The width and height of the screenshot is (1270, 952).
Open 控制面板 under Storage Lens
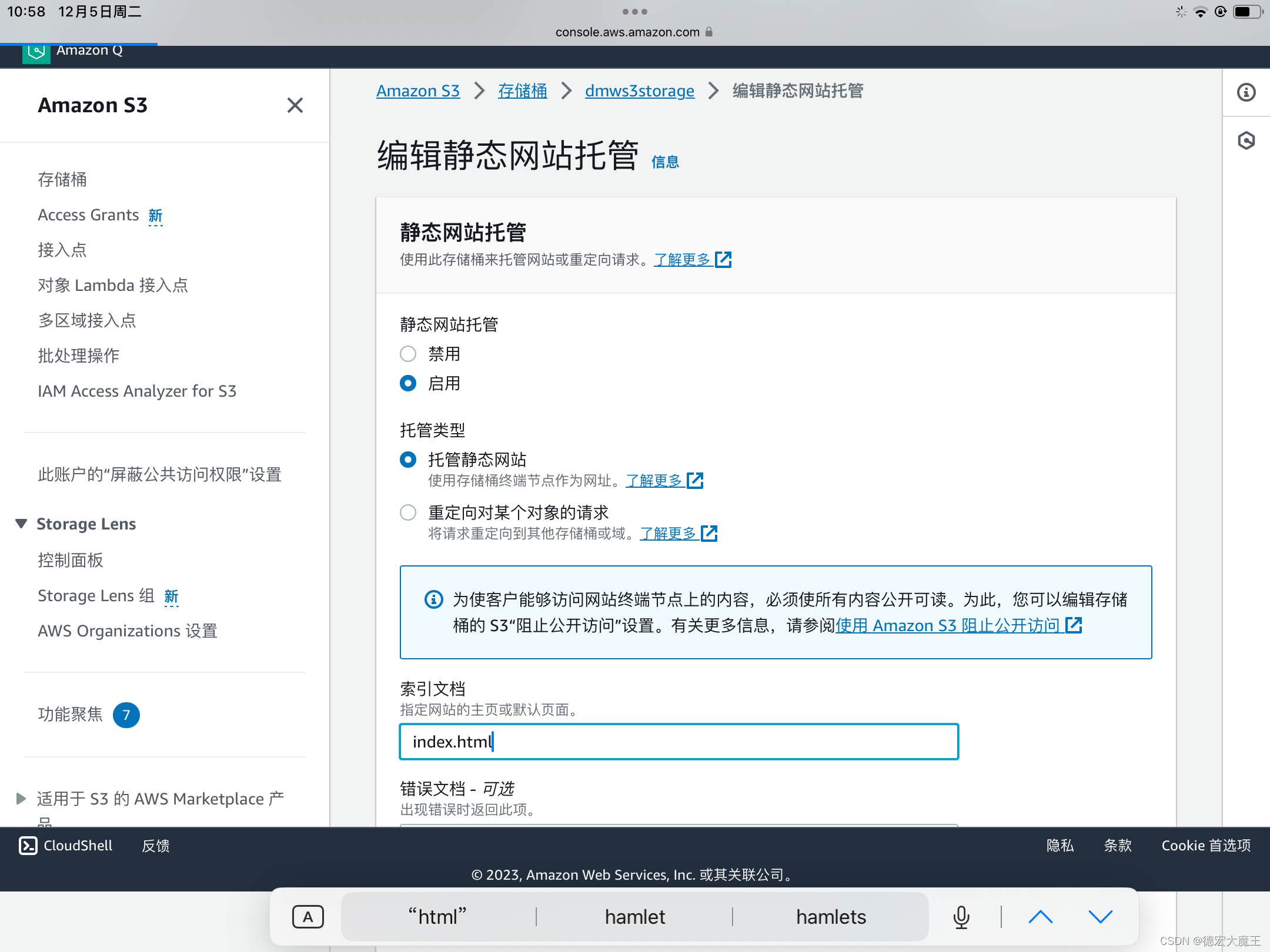(71, 560)
